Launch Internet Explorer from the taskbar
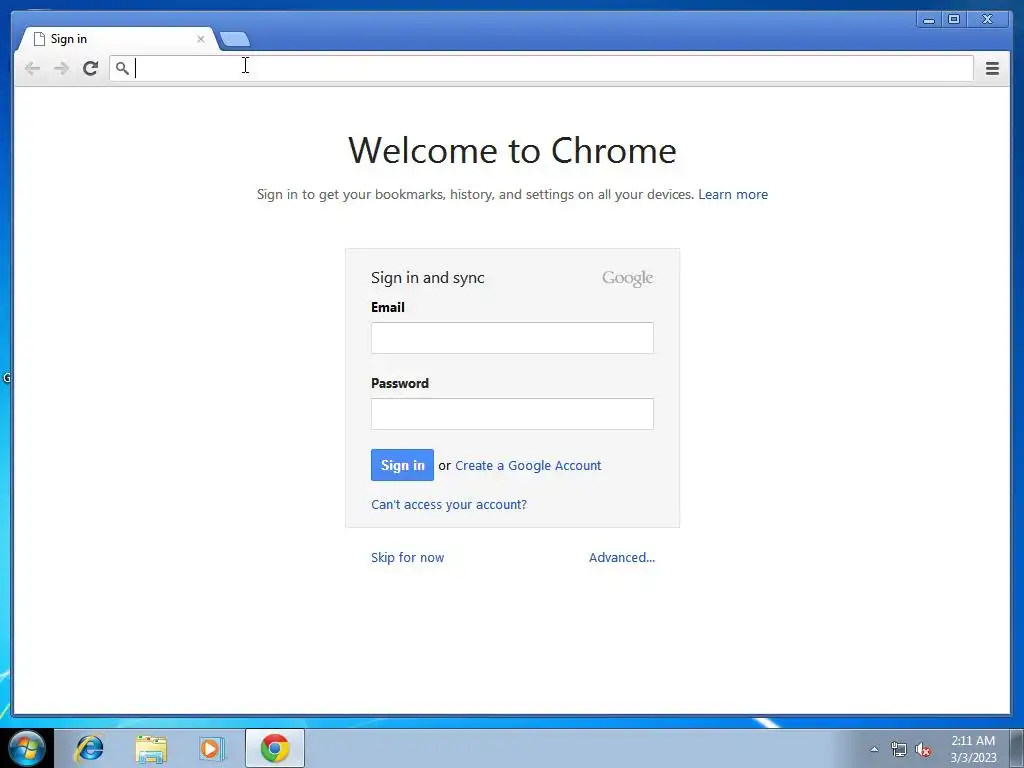 89,748
